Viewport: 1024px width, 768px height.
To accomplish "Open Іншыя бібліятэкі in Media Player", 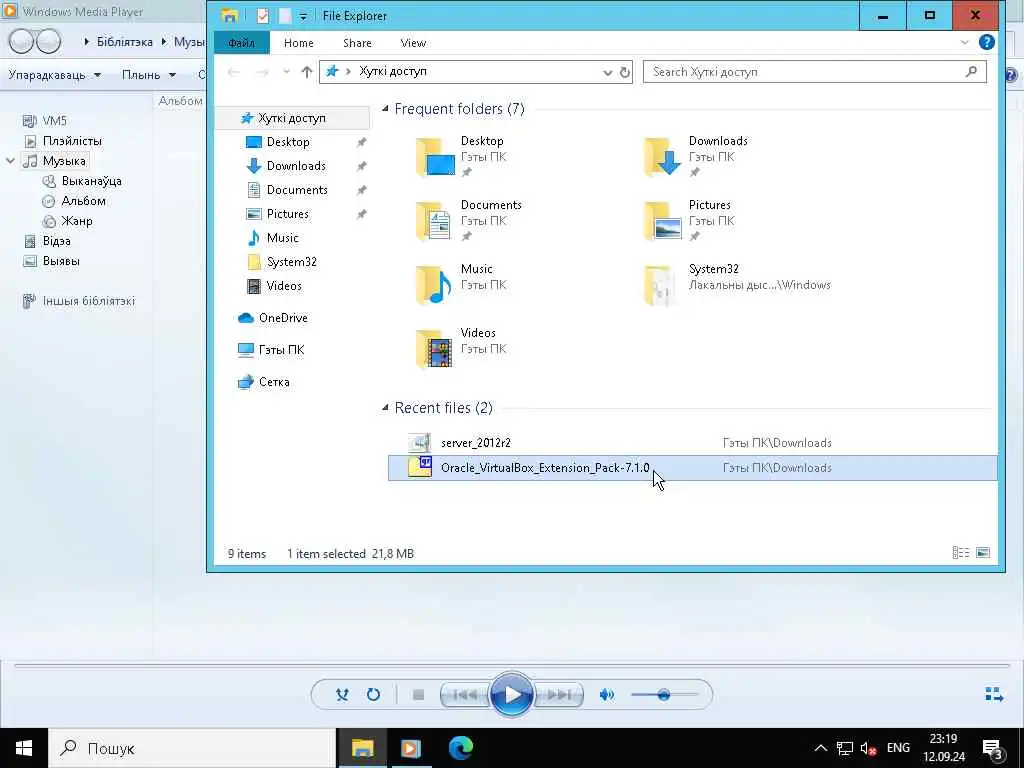I will (89, 301).
